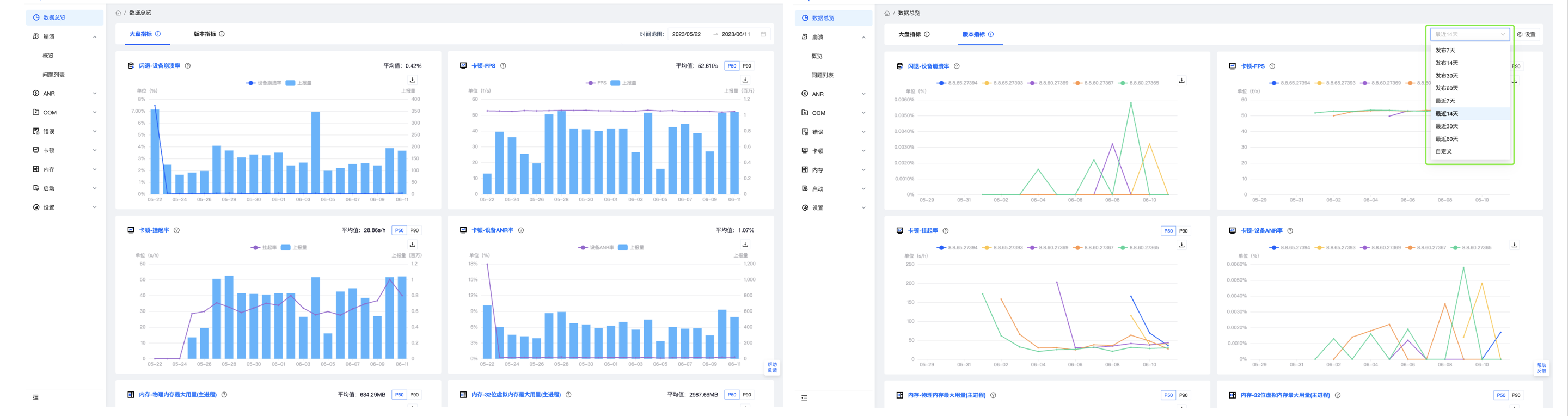Click the 2023/06/11 end date field
This screenshot has width=1568, height=416.
pos(736,34)
